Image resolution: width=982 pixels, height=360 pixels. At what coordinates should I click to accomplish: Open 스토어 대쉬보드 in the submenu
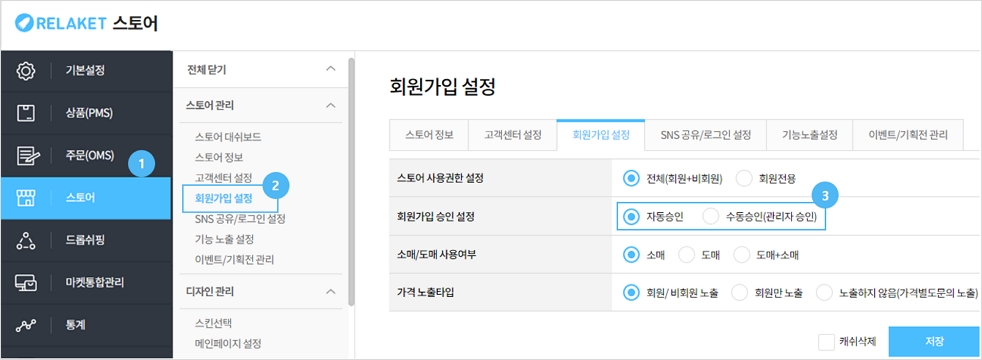click(228, 136)
